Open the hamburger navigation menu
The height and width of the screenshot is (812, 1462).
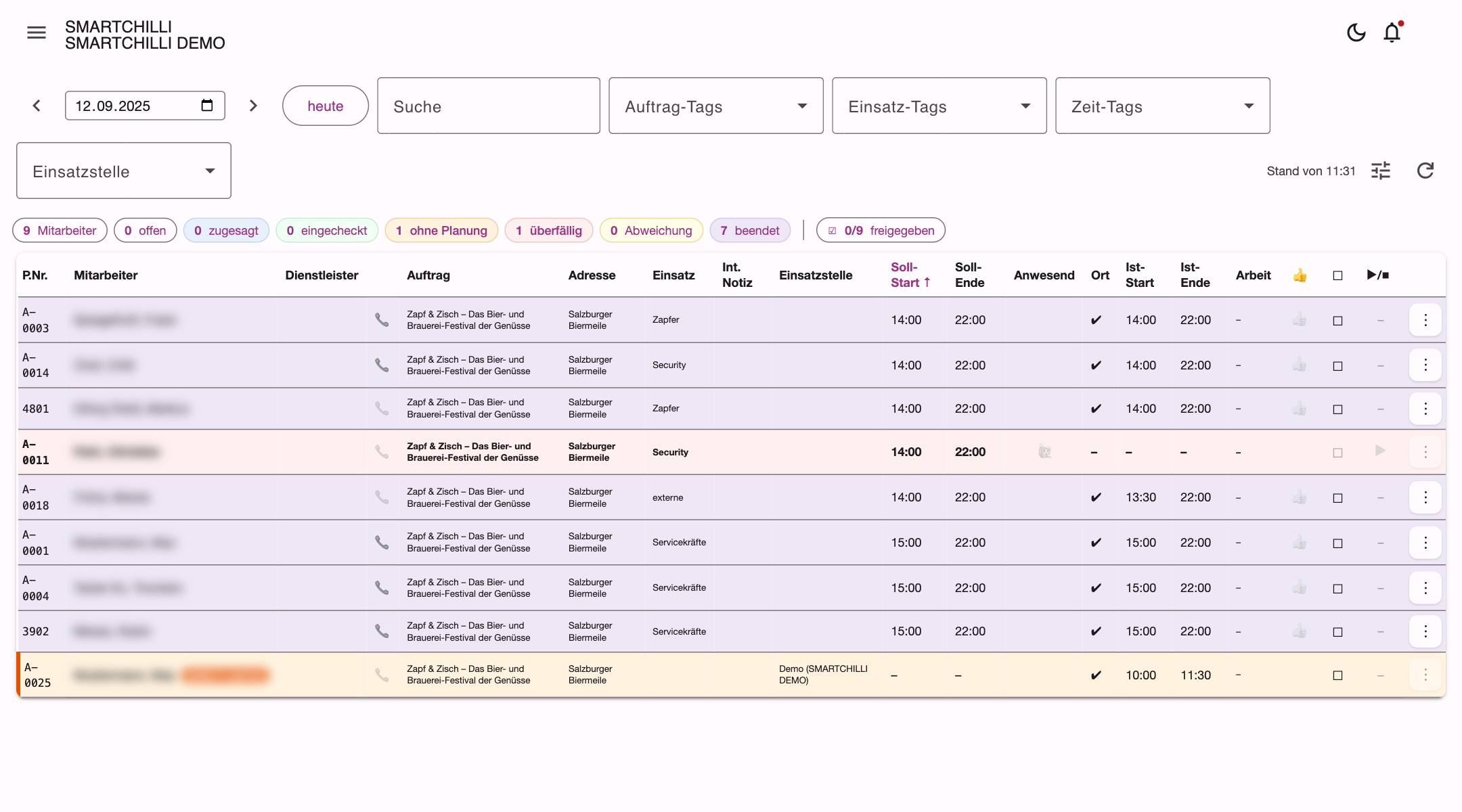pyautogui.click(x=37, y=32)
